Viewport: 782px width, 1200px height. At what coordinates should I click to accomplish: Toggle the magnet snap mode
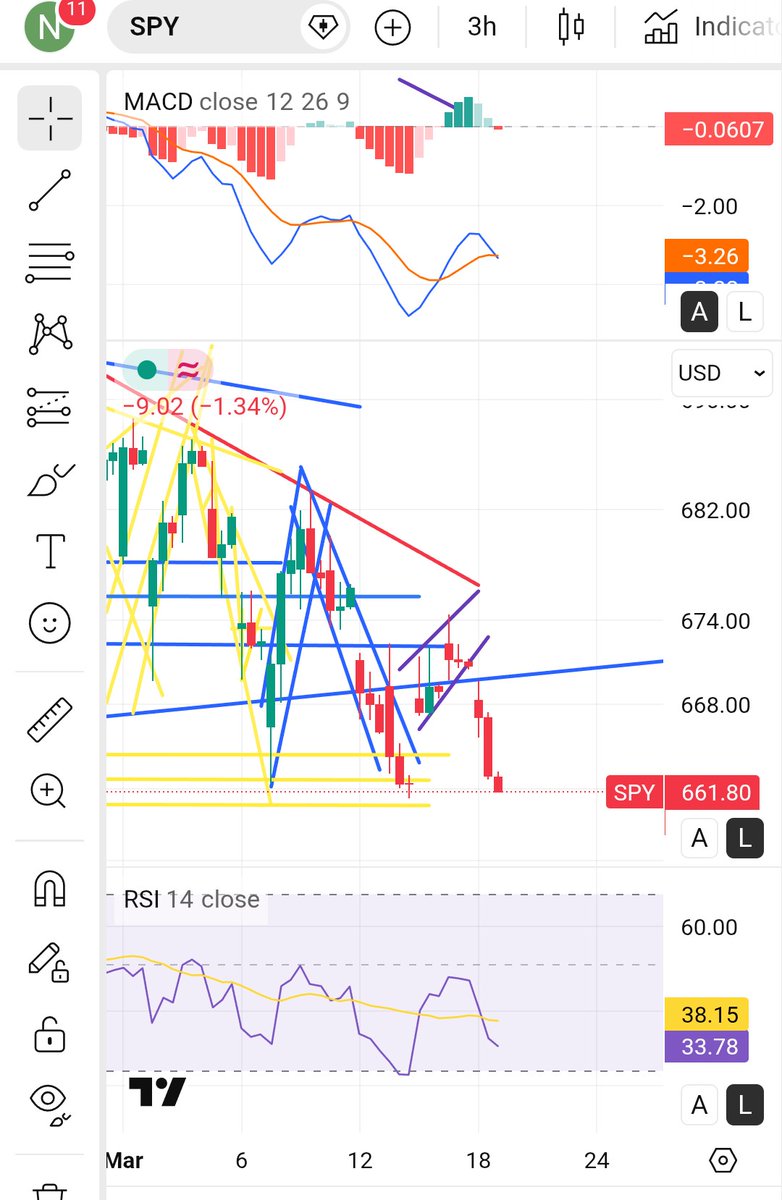(50, 887)
